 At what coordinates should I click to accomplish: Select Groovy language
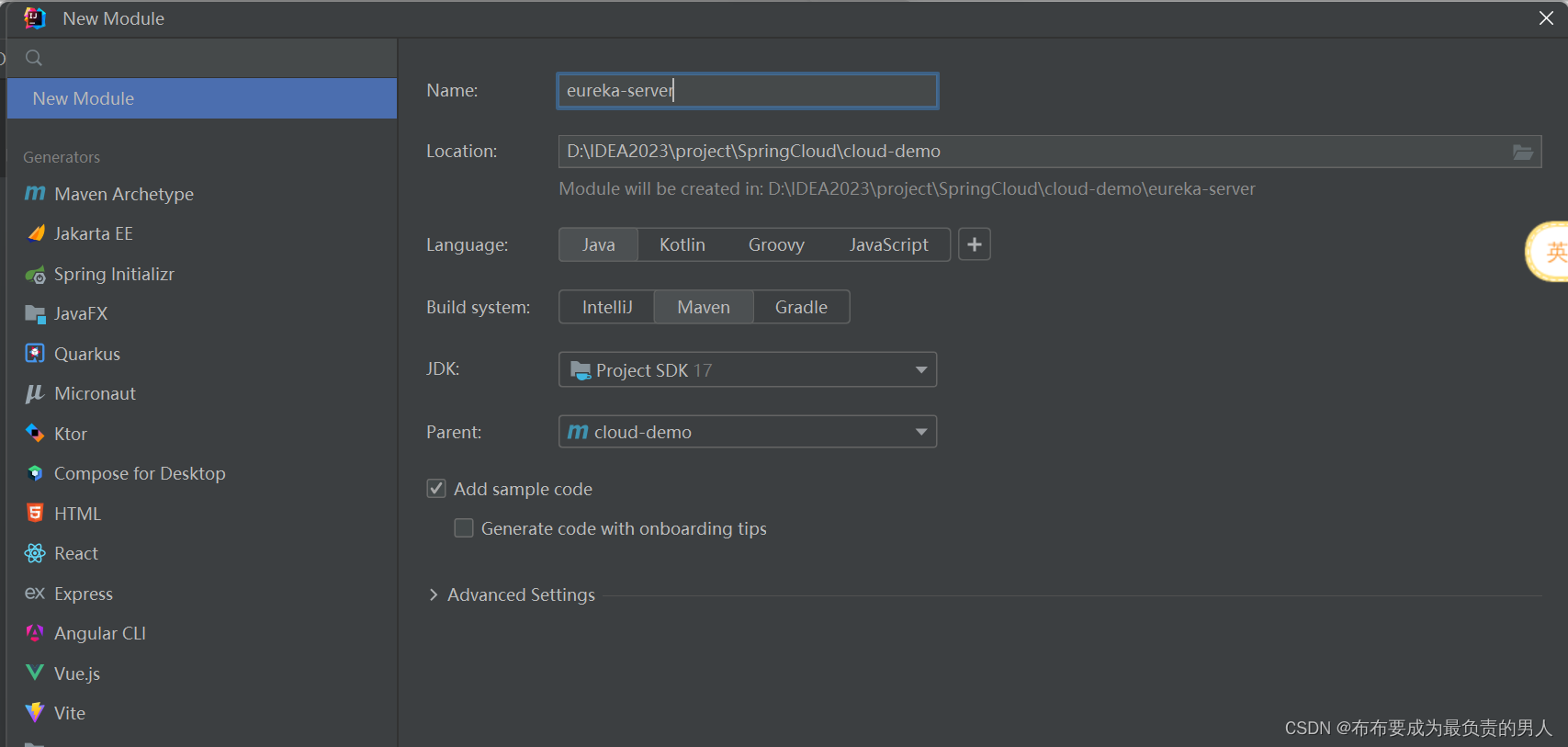776,244
